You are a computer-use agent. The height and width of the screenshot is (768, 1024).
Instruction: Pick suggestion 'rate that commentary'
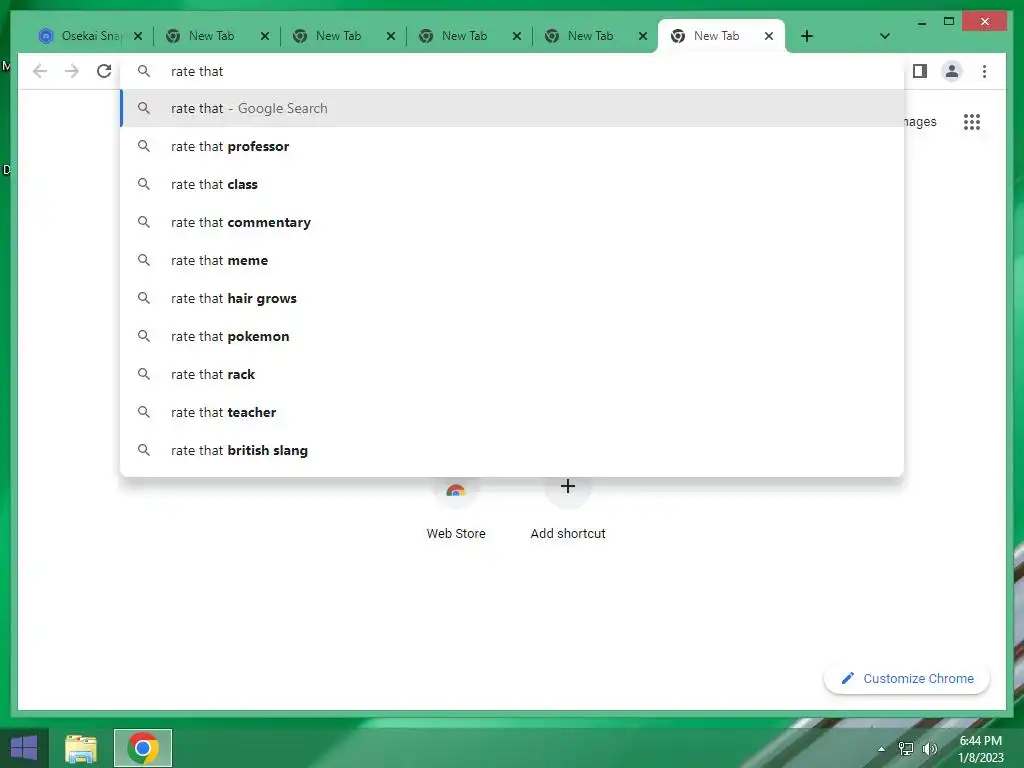513,222
